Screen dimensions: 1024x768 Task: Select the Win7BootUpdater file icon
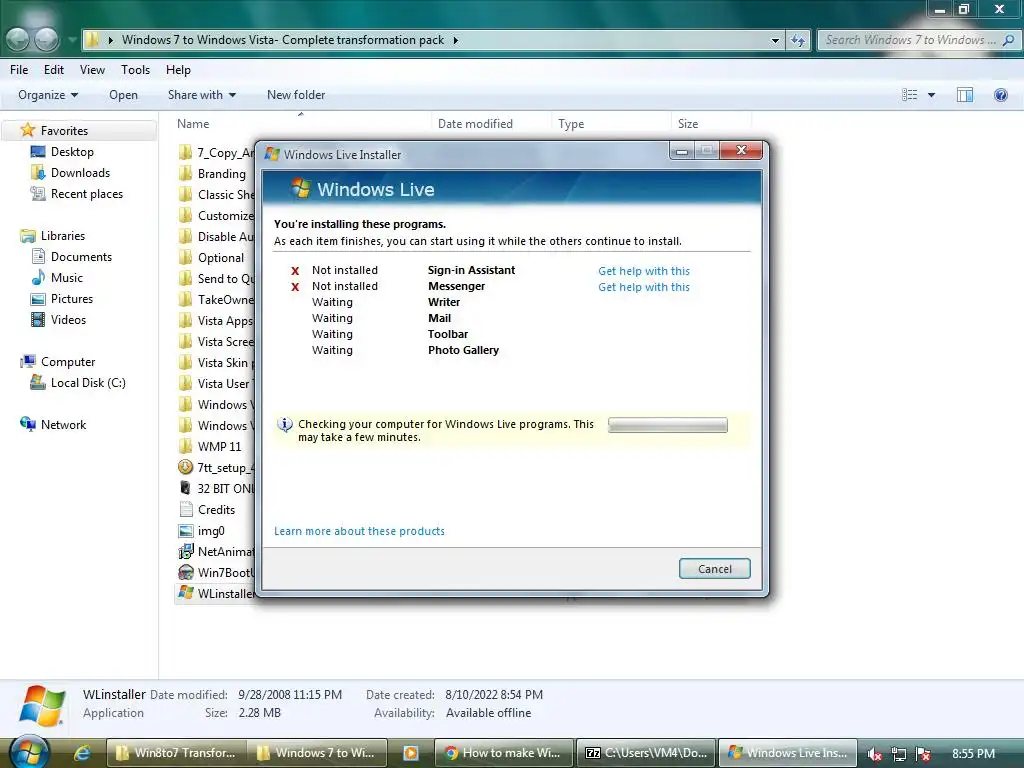185,572
